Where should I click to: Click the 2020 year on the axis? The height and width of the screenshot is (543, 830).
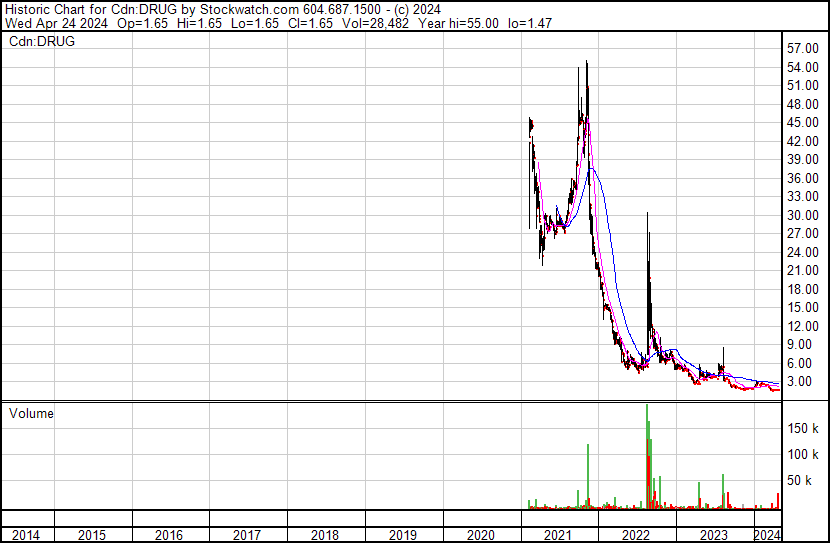482,534
